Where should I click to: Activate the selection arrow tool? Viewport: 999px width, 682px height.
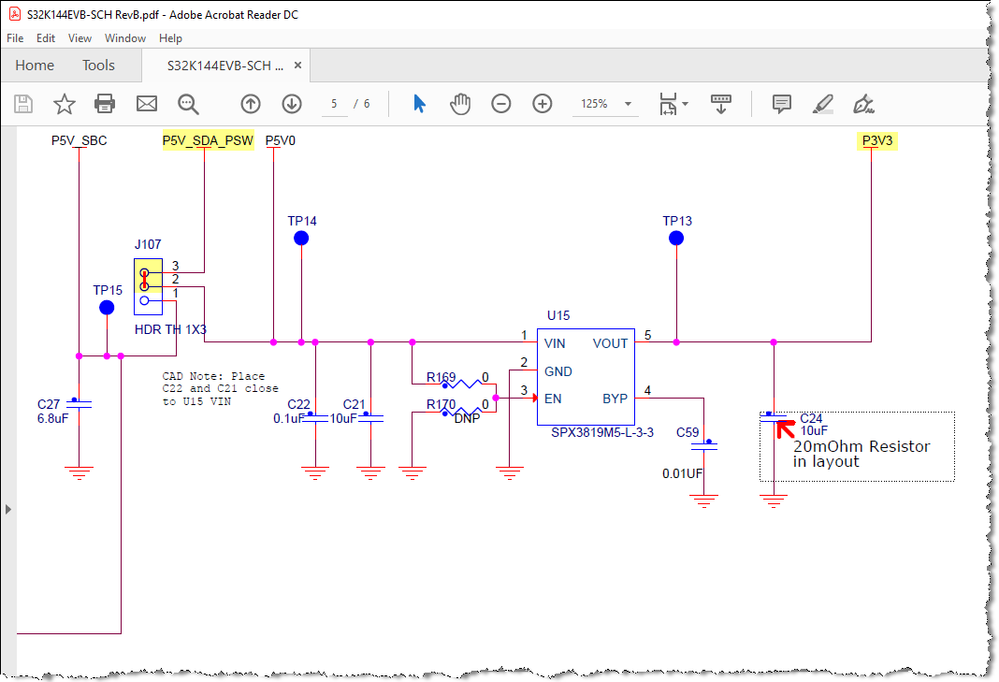tap(419, 103)
